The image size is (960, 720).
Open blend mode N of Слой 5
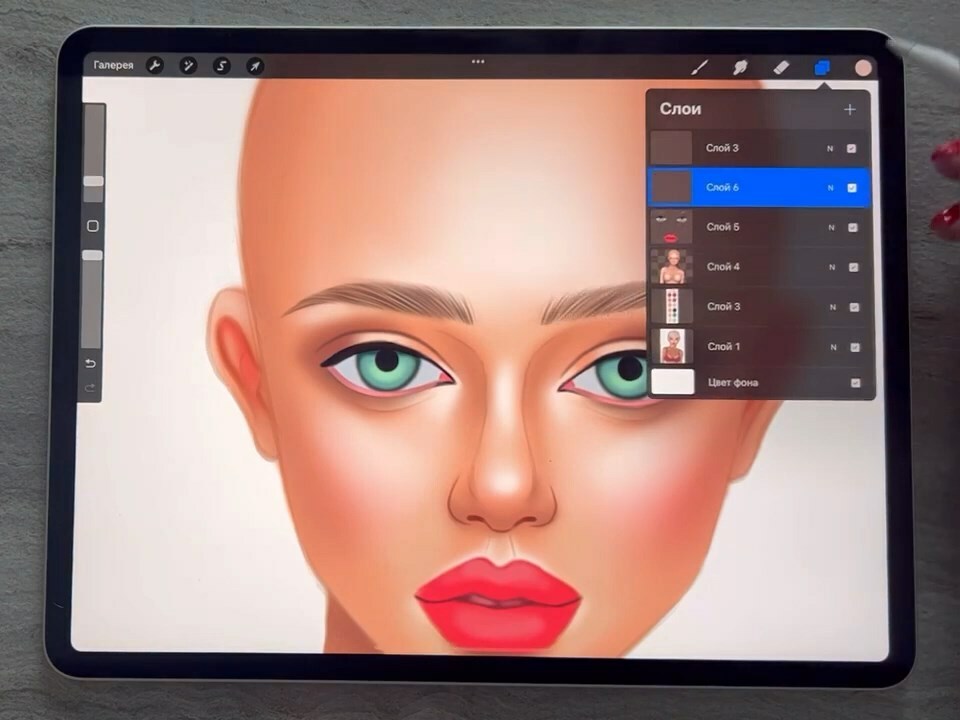[x=831, y=228]
